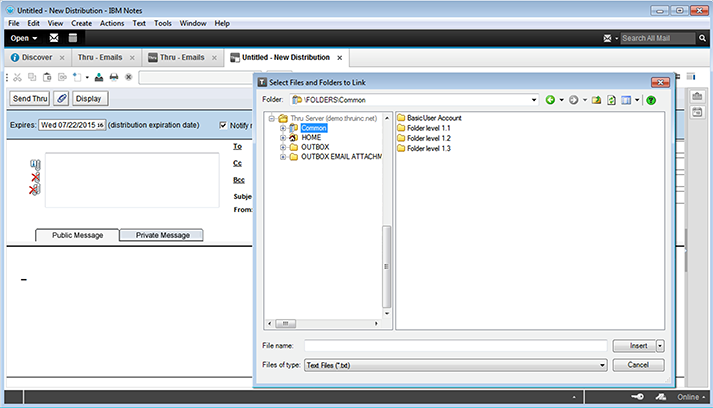The width and height of the screenshot is (713, 408).
Task: Open Mail via envelope icon next to Open
Action: pyautogui.click(x=54, y=38)
